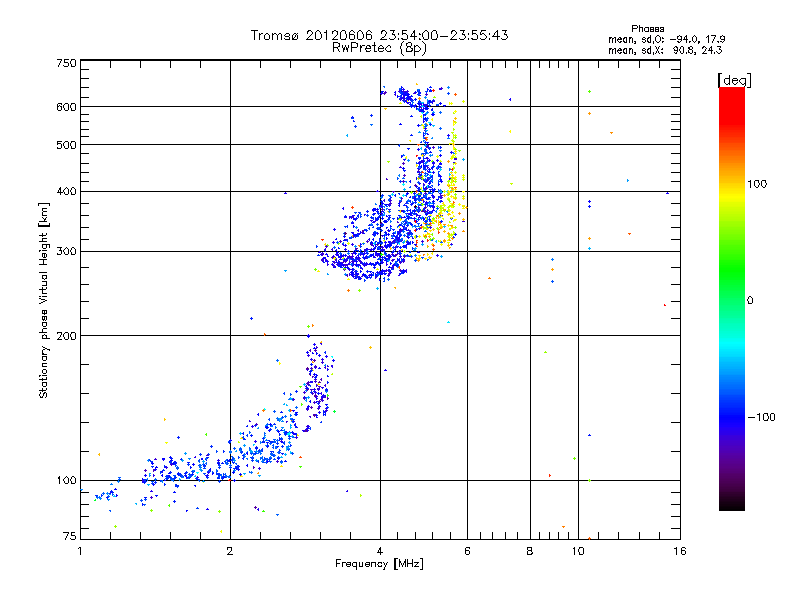Click the y-axis tick label '100'
Image resolution: width=800 pixels, height=600 pixels.
(x=66, y=481)
